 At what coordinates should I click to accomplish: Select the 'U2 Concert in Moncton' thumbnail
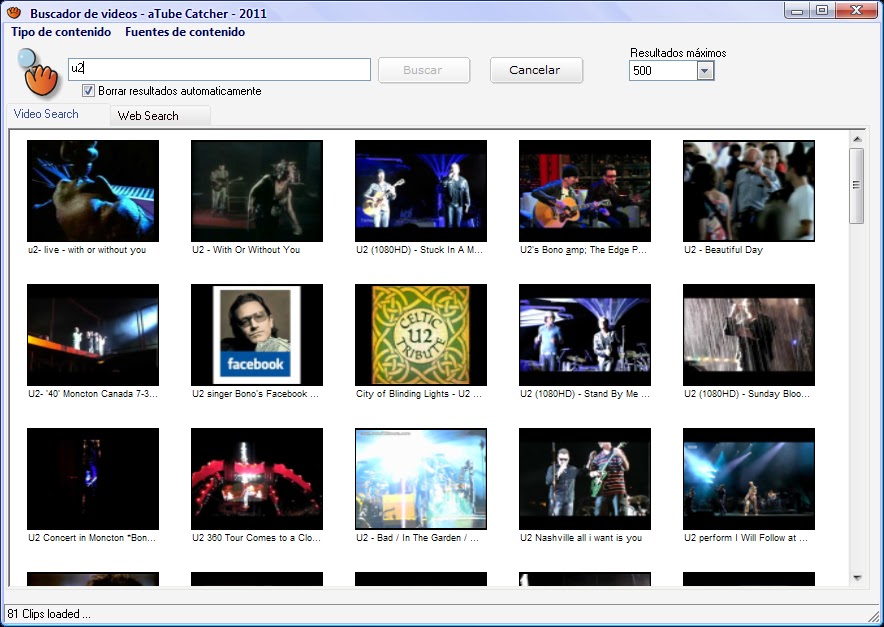[93, 479]
